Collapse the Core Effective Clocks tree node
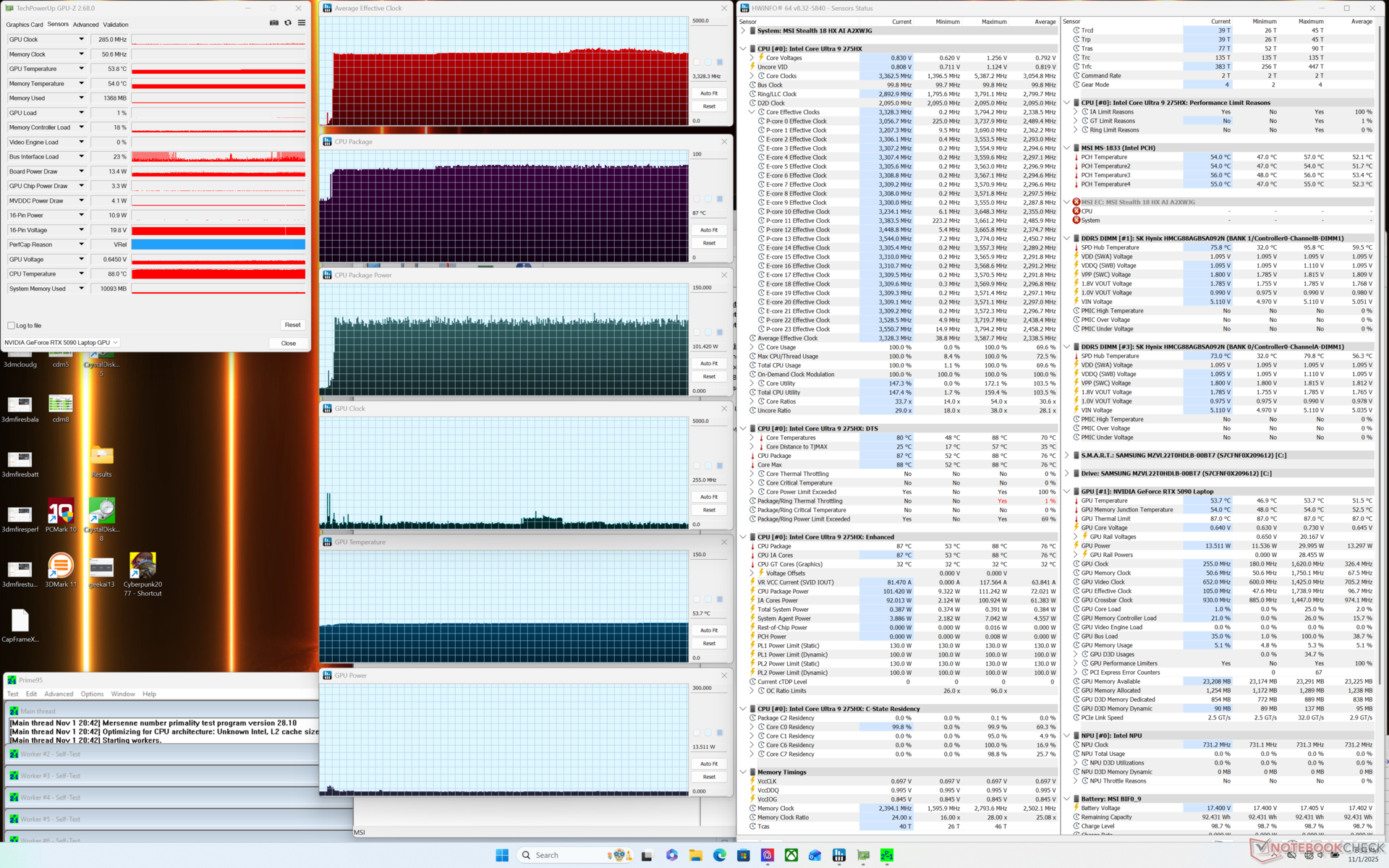The width and height of the screenshot is (1389, 868). 752,112
